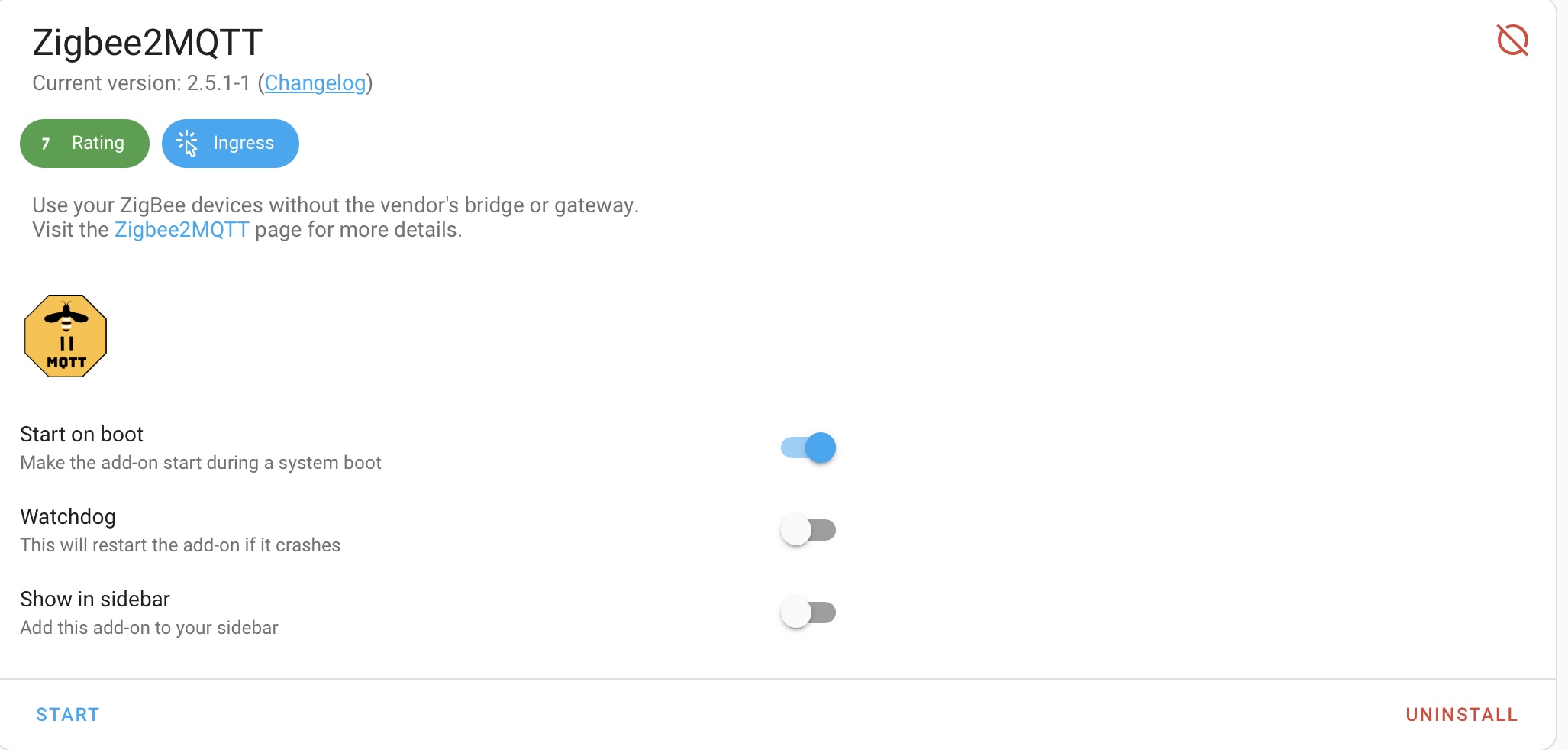Click the Start on boot label text
This screenshot has height=750, width=1568.
[x=82, y=435]
